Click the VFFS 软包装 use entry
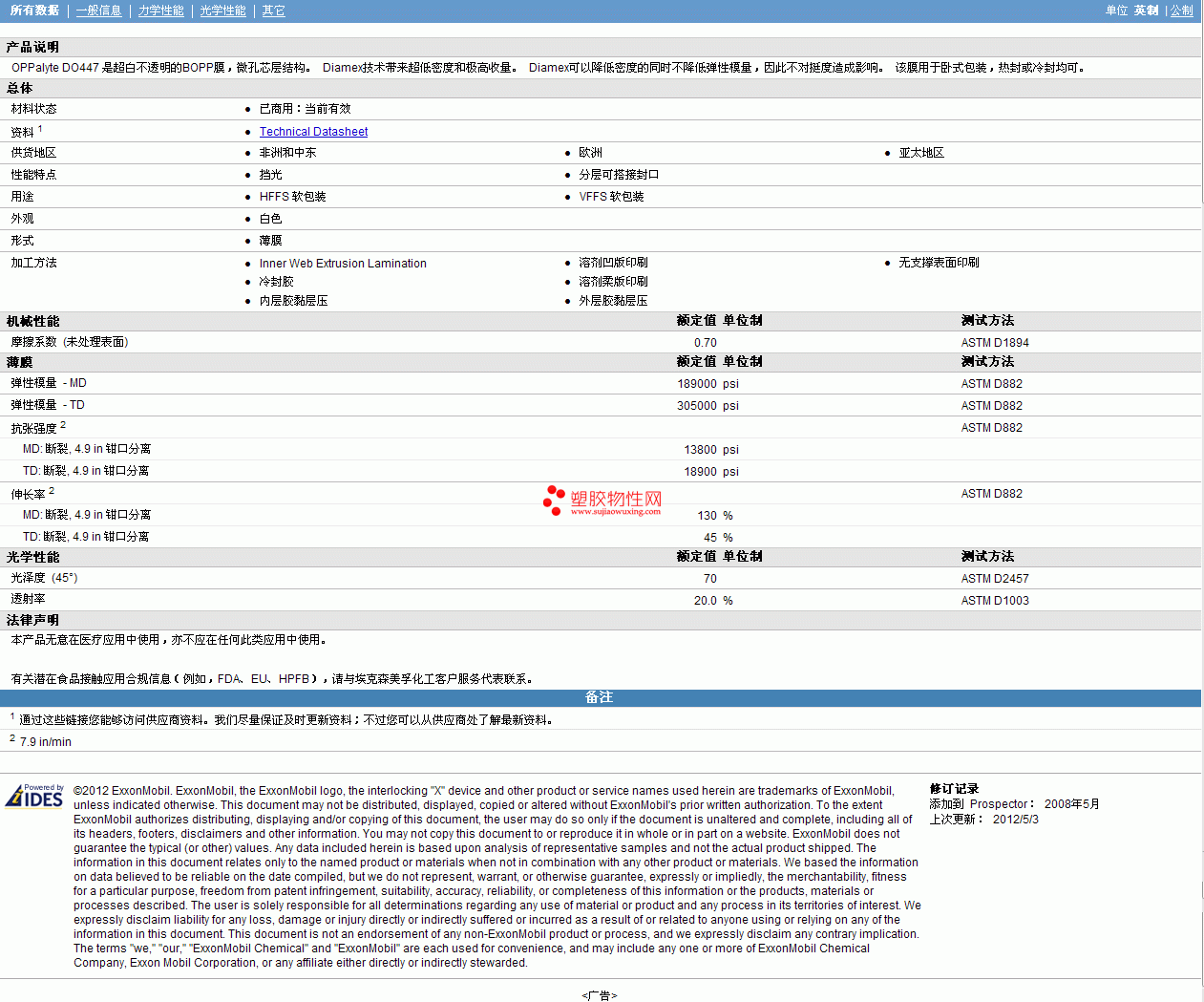The width and height of the screenshot is (1204, 1002). point(611,197)
